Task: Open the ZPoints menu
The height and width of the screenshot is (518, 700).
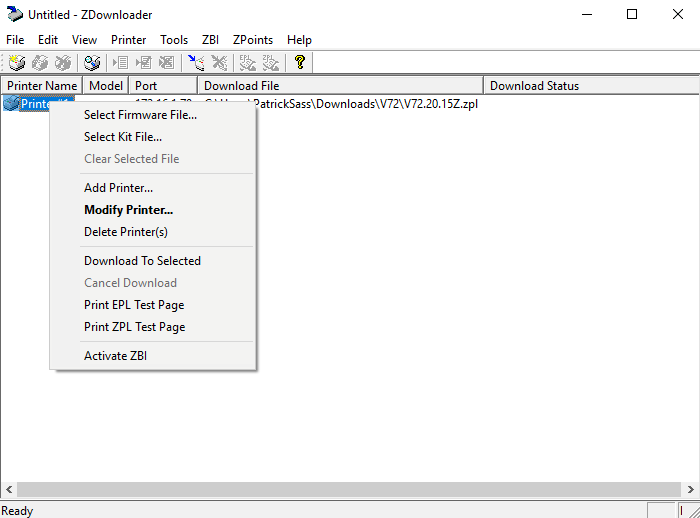Action: tap(253, 40)
